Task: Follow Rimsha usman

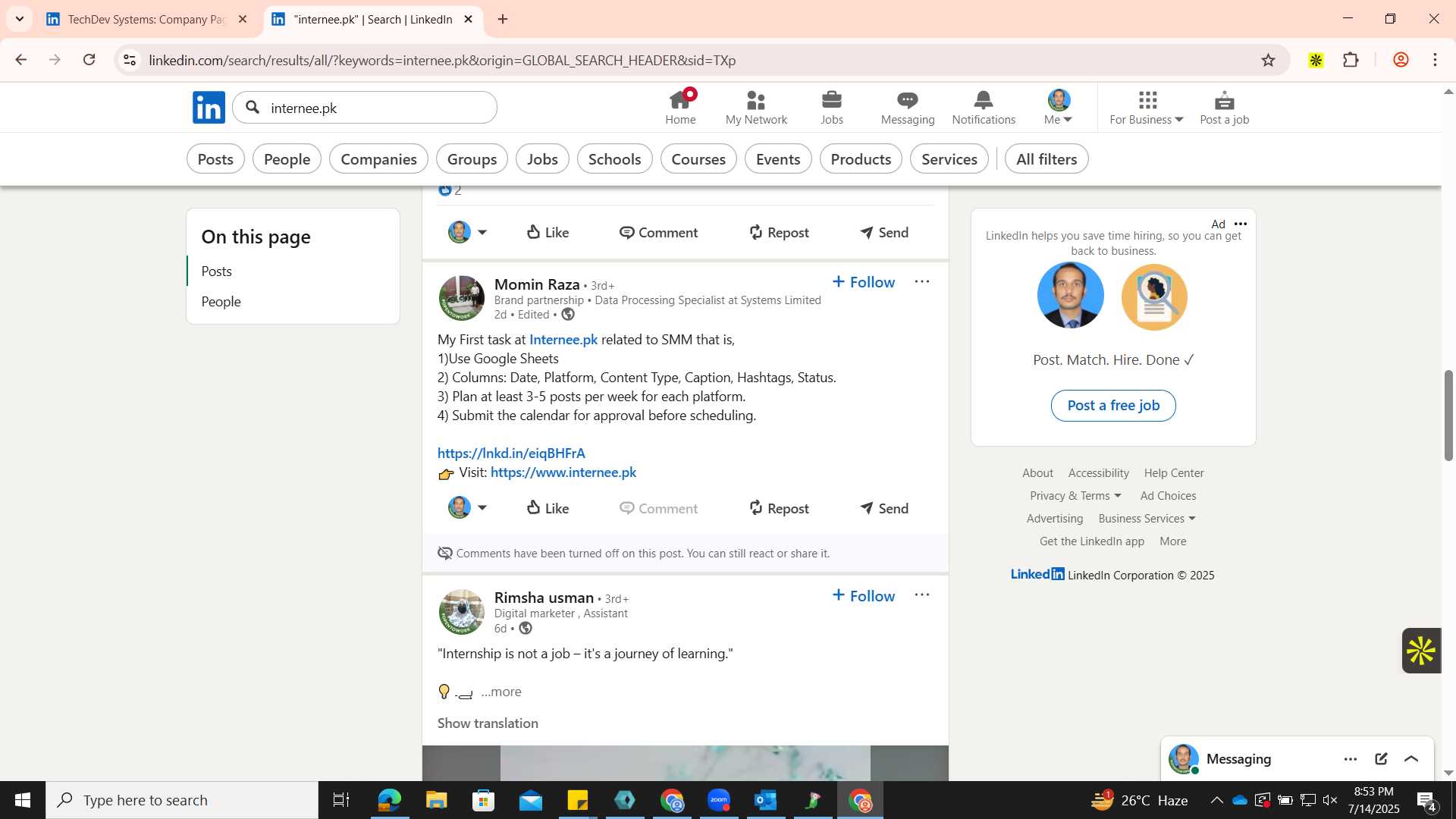Action: pyautogui.click(x=863, y=596)
